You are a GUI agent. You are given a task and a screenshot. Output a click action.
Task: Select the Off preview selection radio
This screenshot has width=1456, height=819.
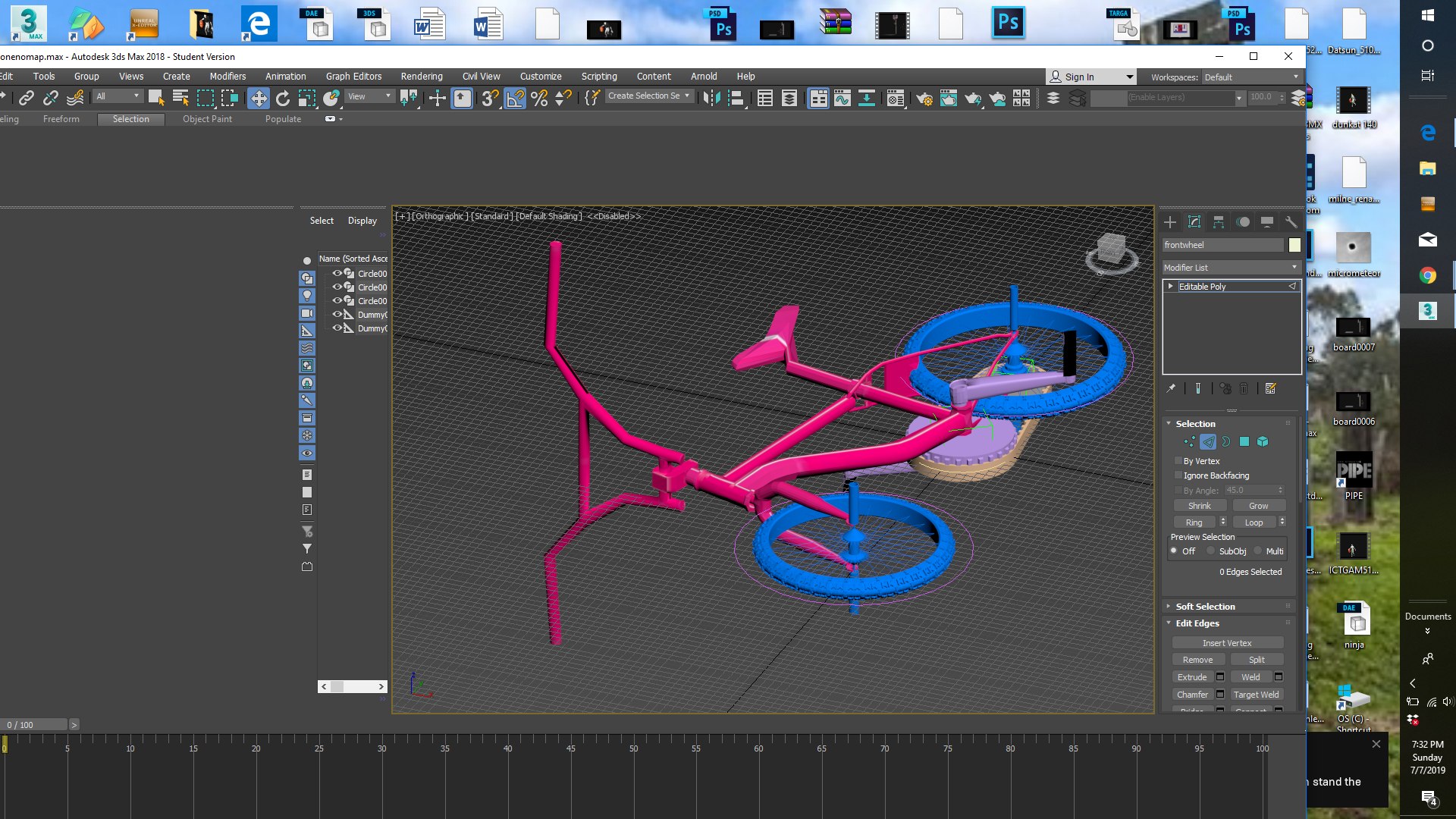(1174, 551)
